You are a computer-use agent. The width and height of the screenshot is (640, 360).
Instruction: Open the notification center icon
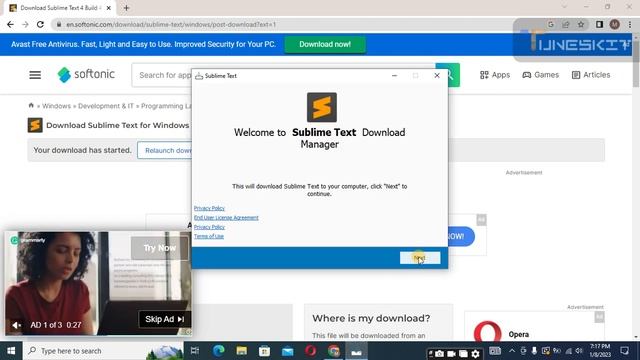coord(624,351)
